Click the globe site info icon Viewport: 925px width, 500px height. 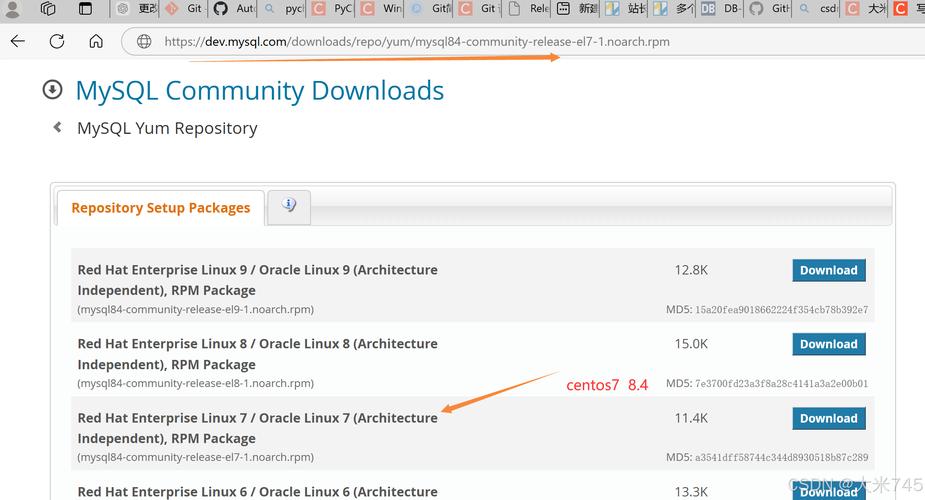144,42
